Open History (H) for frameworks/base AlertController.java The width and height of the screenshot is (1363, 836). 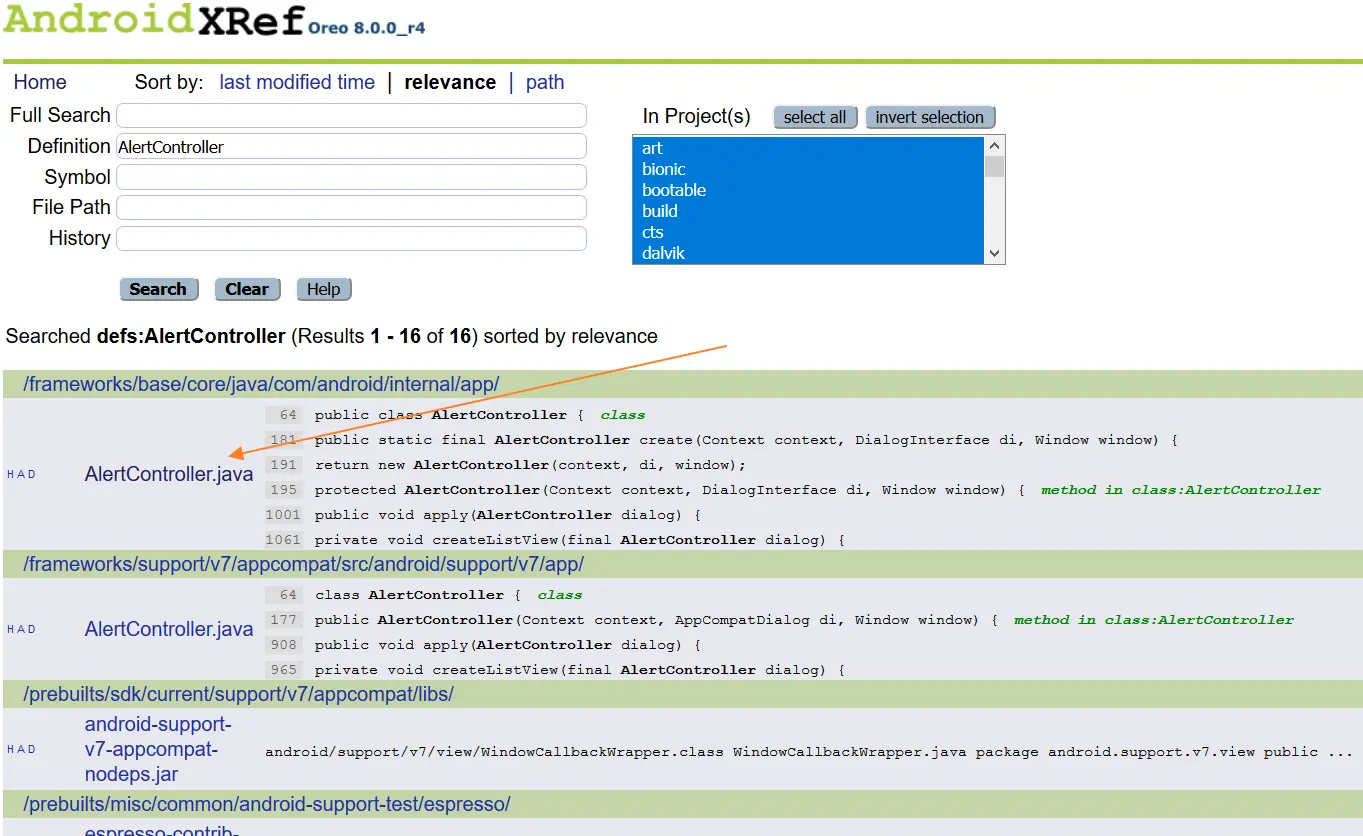click(10, 474)
